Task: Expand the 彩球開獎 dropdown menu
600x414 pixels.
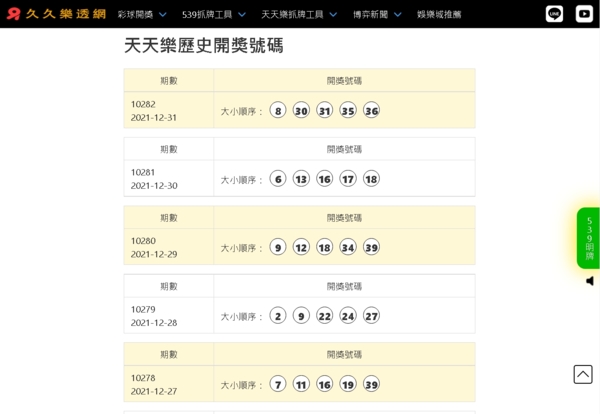Action: (x=141, y=15)
